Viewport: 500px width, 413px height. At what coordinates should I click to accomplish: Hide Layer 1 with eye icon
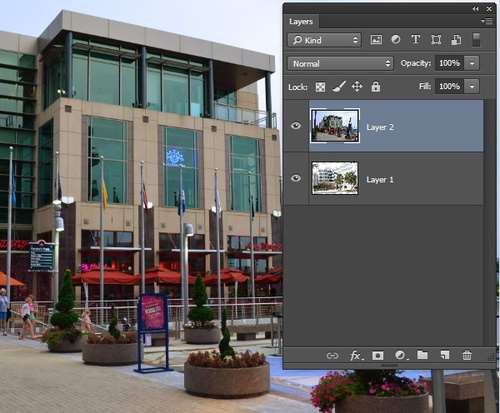click(296, 178)
